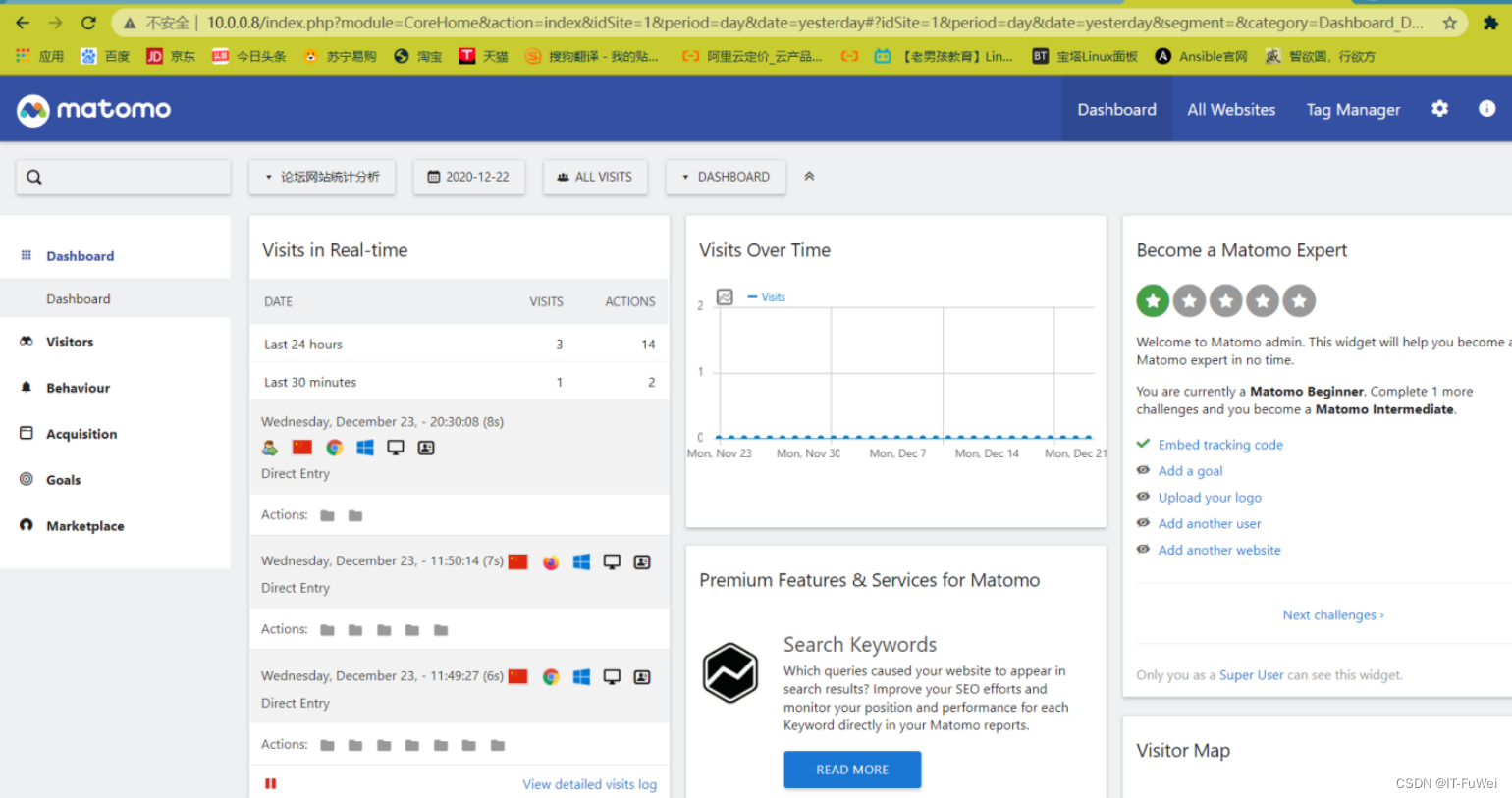1512x798 pixels.
Task: Skip the Add a goal challenge eye icon
Action: click(1143, 470)
